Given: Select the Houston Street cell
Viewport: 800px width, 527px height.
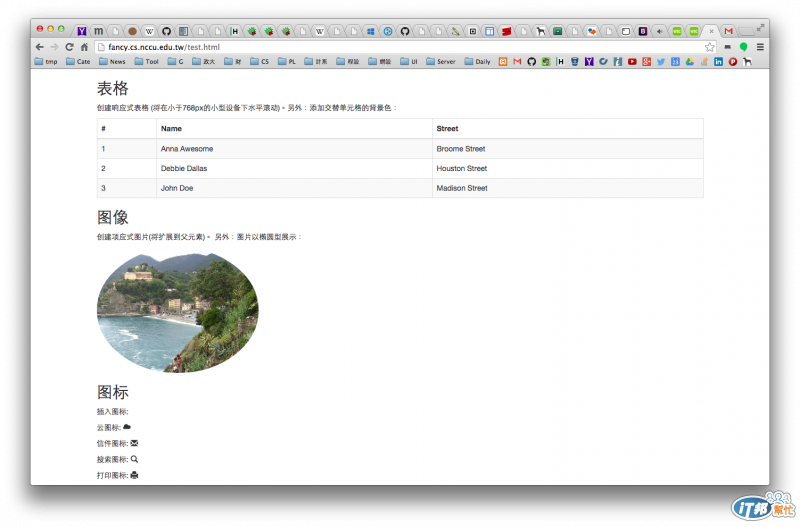Looking at the screenshot, I should coord(568,168).
